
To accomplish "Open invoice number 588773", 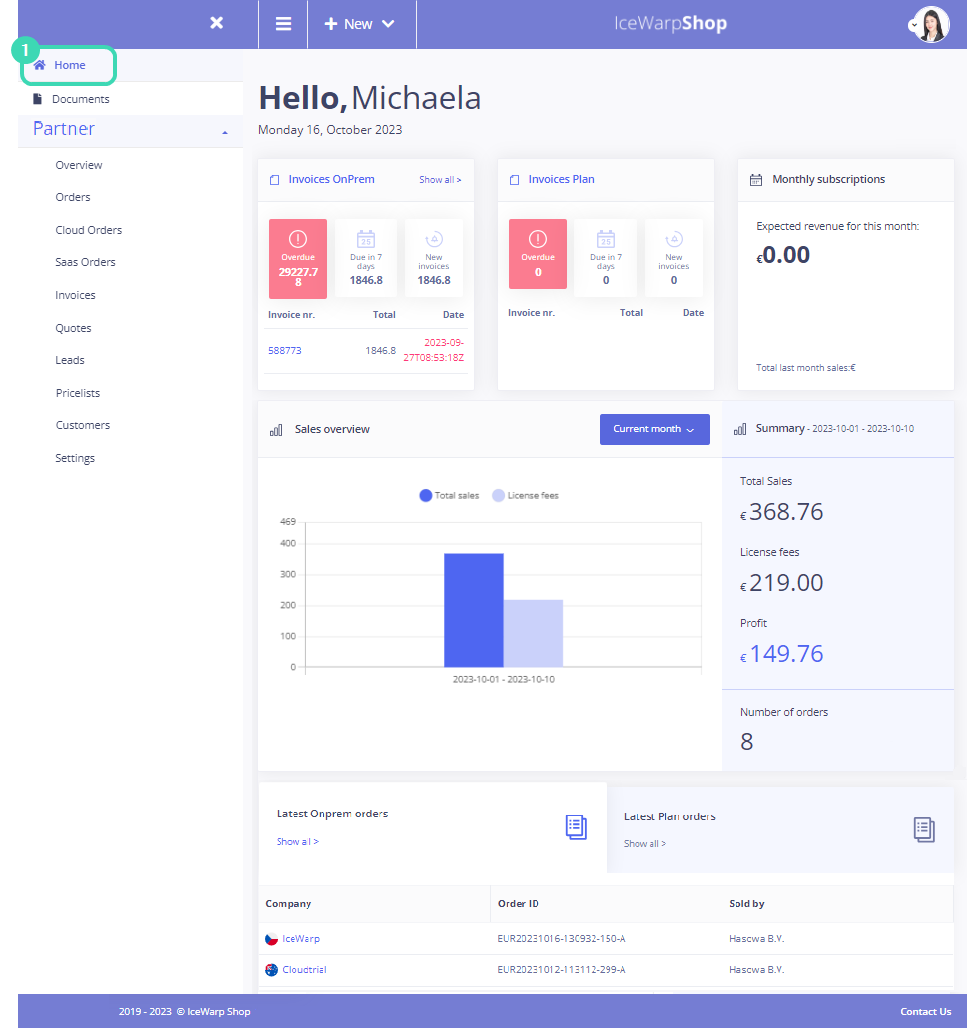I will click(285, 351).
